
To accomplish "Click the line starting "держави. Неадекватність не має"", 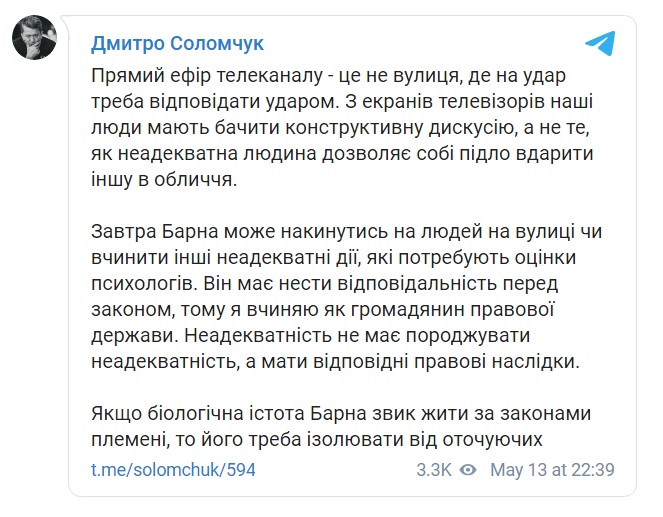I will 311,336.
